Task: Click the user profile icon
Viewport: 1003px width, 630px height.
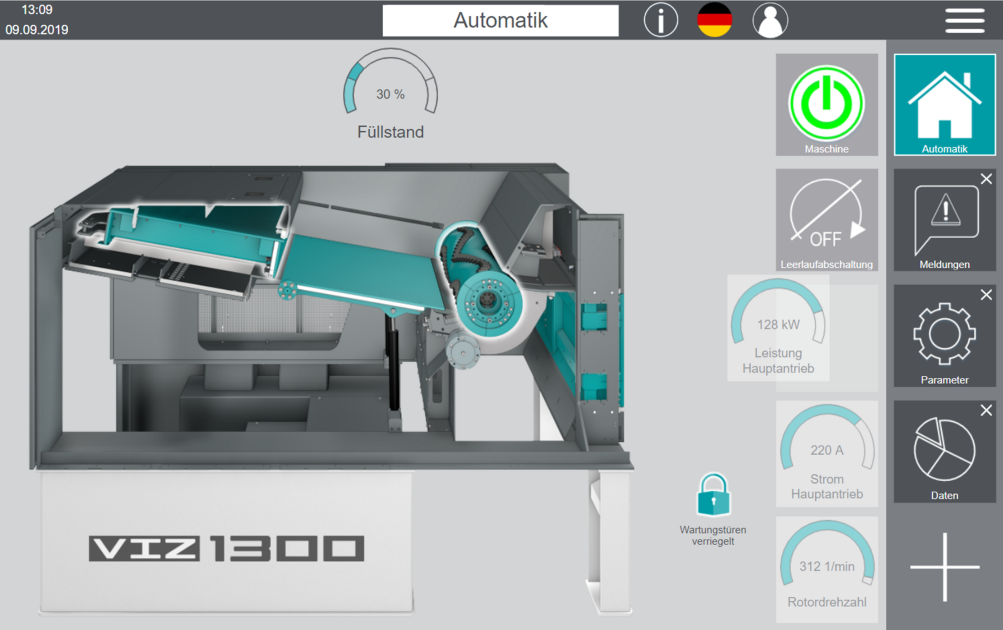Action: tap(770, 20)
